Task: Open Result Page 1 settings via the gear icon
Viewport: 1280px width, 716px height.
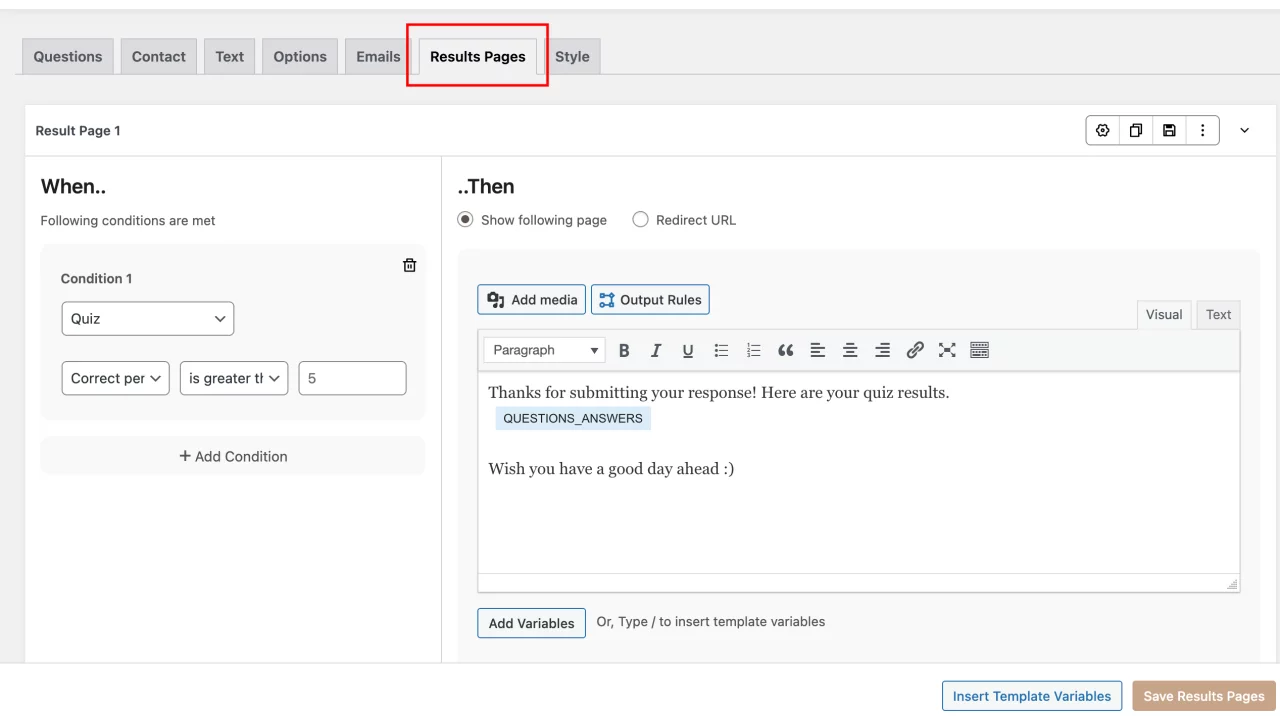Action: [1102, 130]
